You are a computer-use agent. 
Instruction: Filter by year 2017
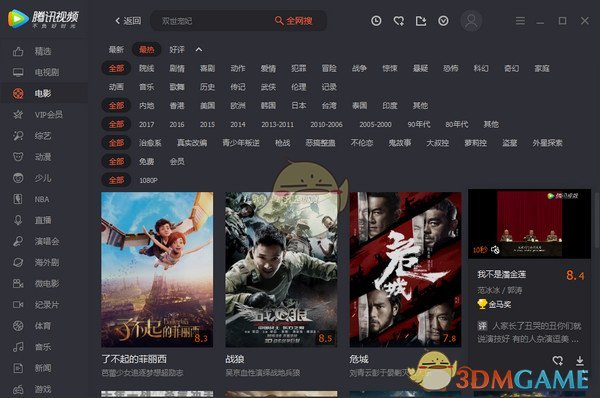point(147,124)
